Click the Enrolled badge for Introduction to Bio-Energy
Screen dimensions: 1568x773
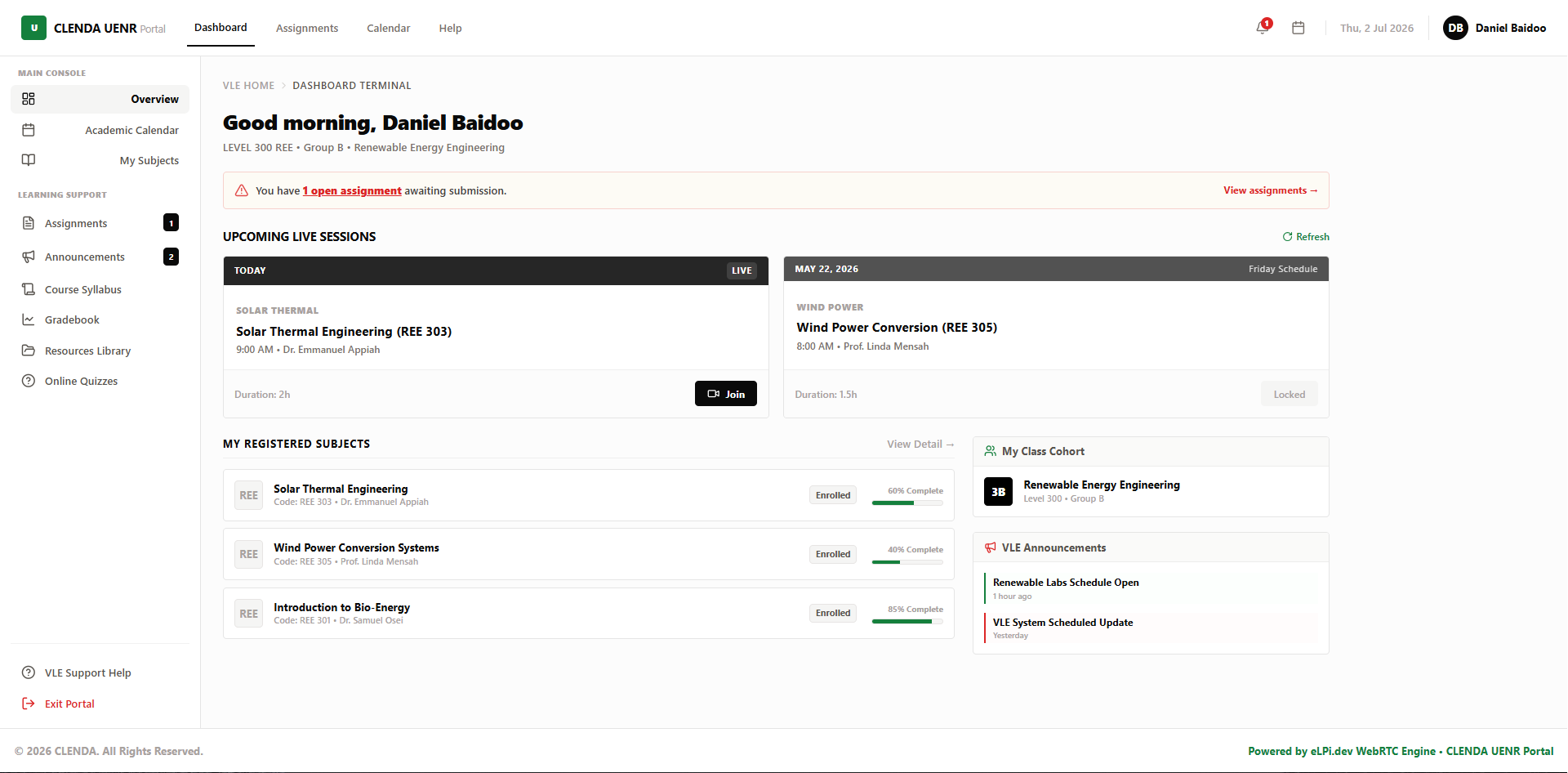click(833, 613)
